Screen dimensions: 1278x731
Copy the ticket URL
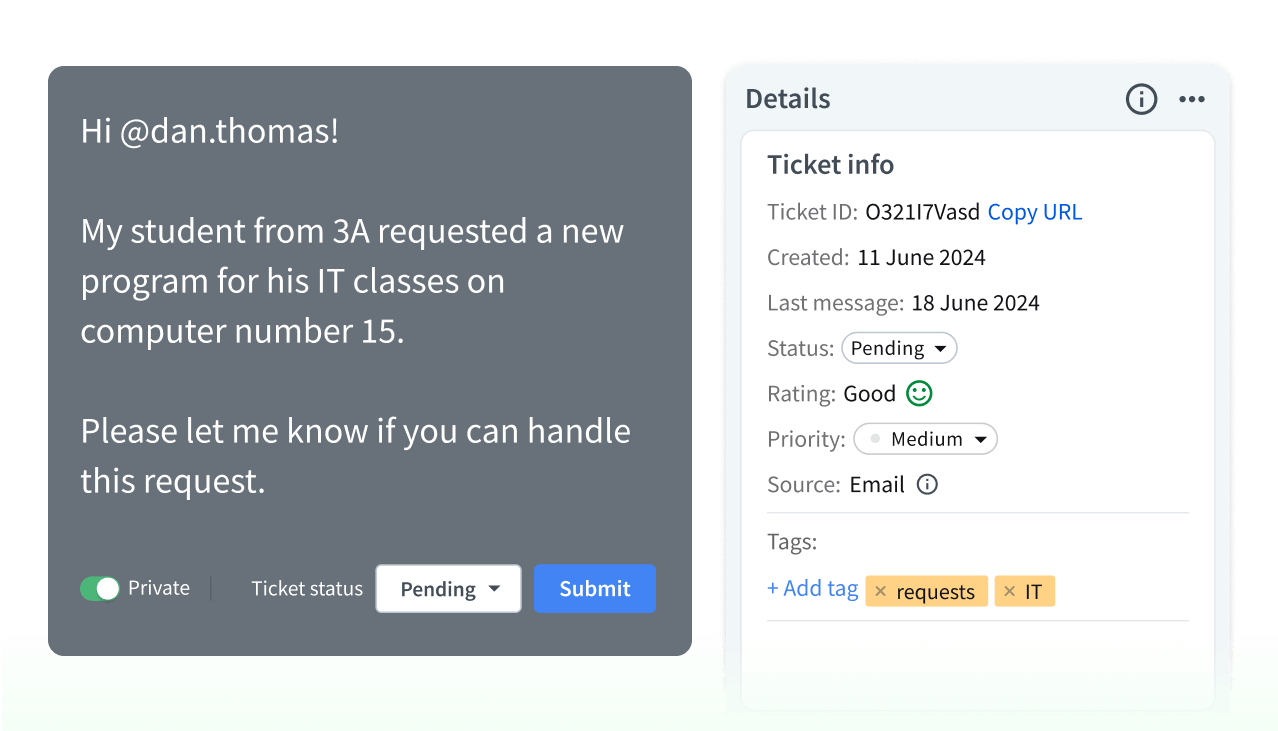point(1035,212)
